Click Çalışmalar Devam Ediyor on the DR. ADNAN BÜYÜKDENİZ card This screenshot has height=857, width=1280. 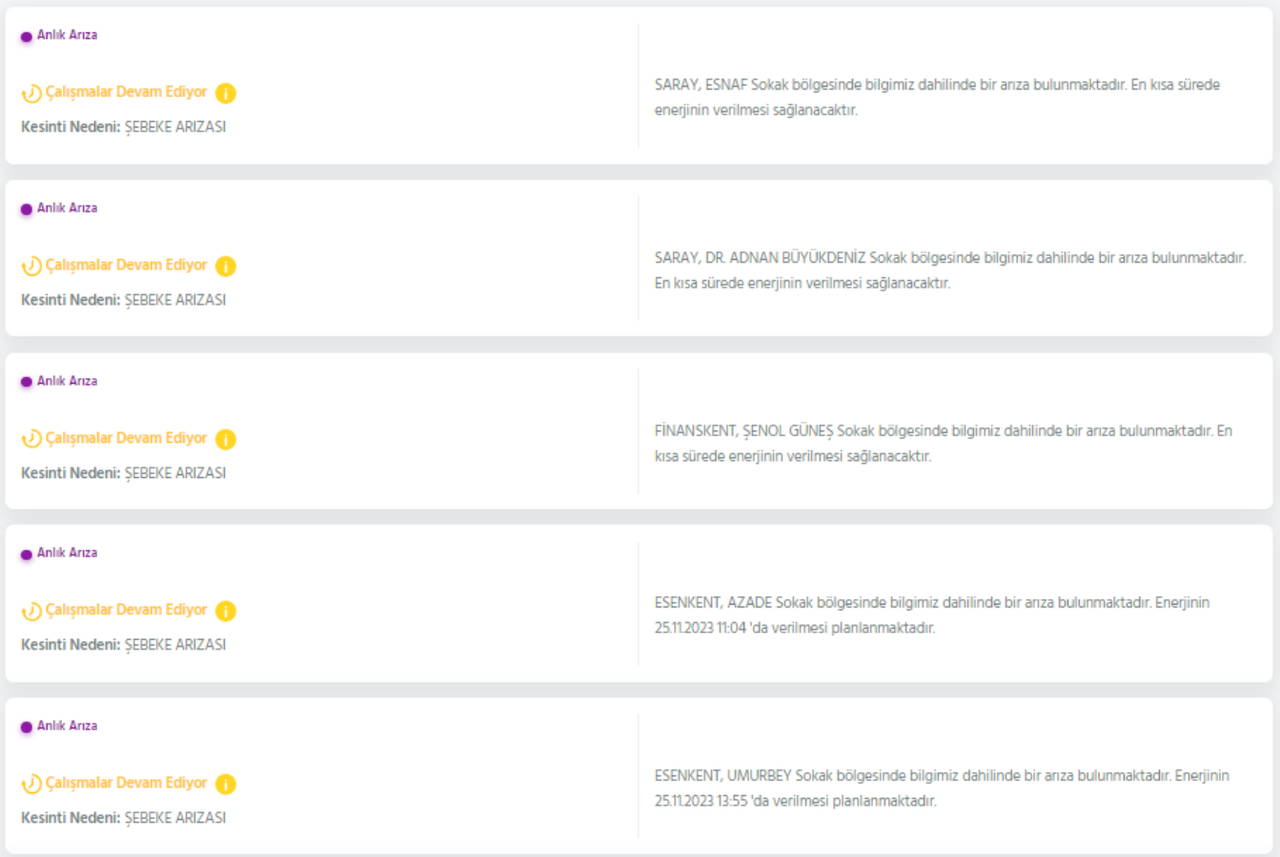point(126,265)
